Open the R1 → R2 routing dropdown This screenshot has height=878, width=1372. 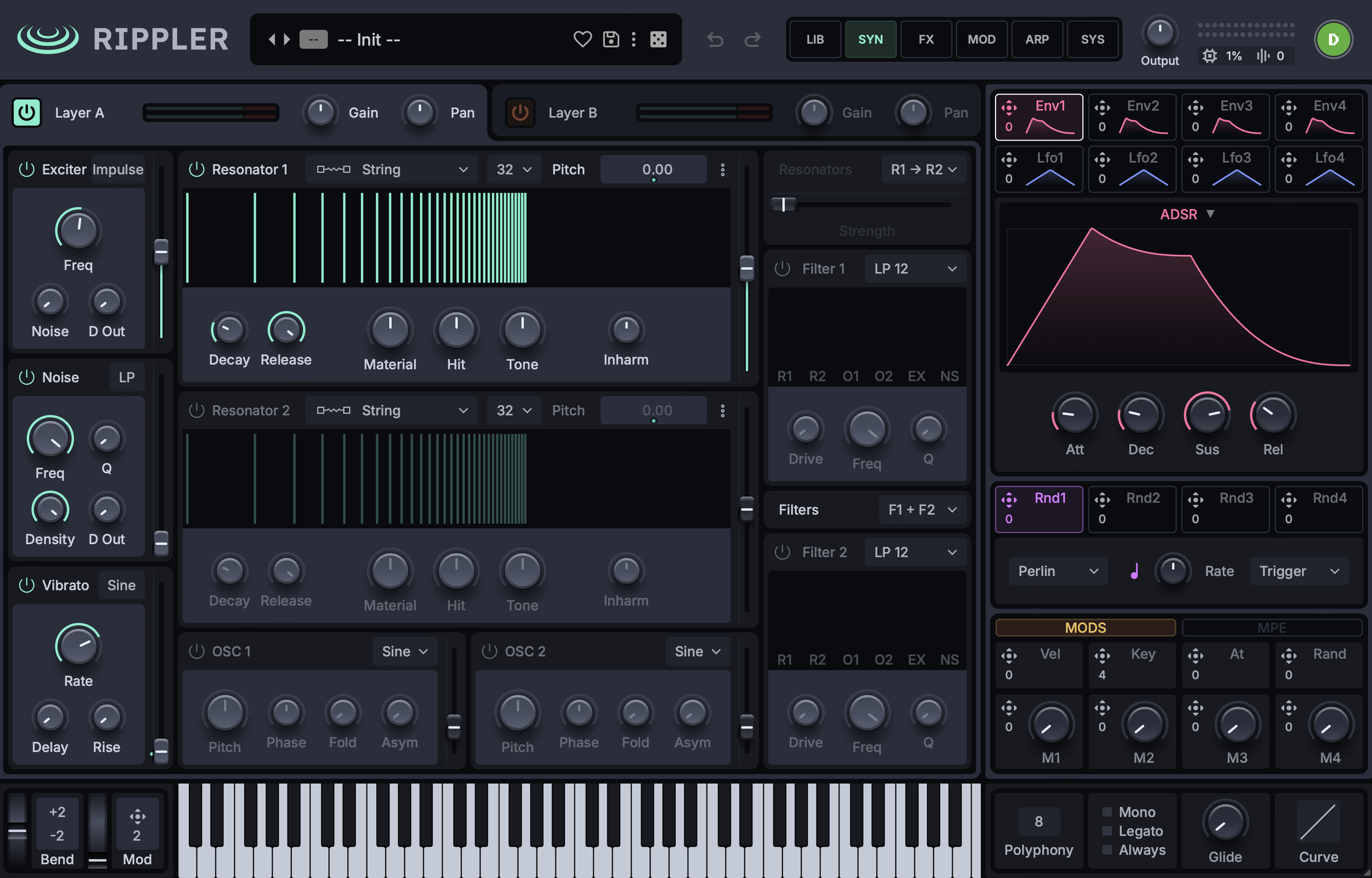point(923,169)
